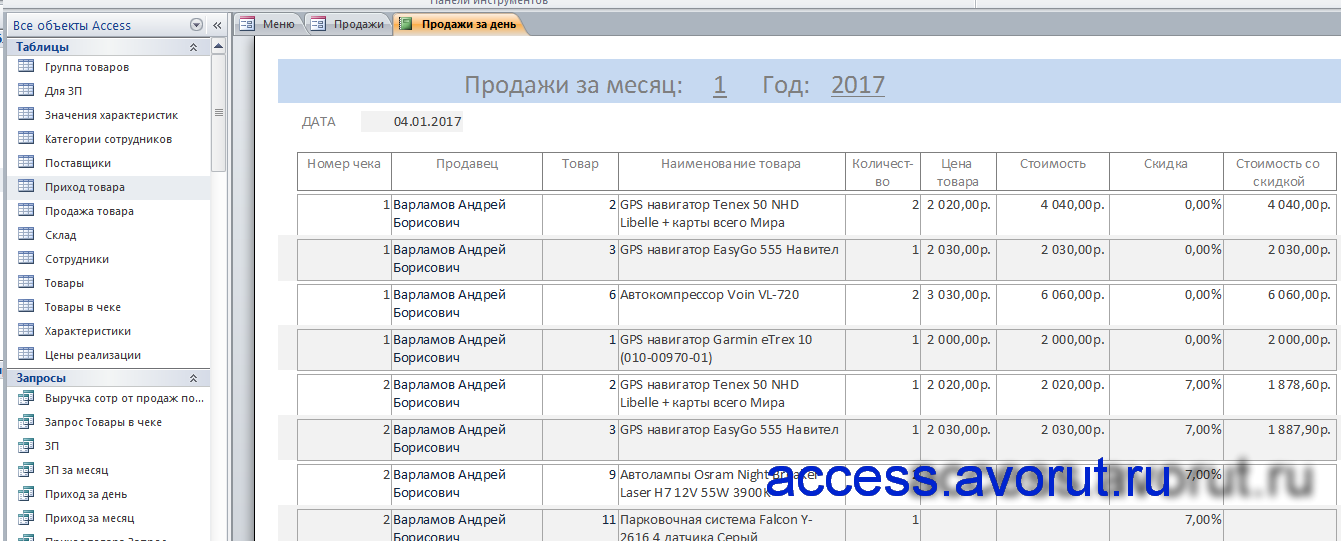Viewport: 1341px width, 541px height.
Task: Select the Товары в чеке table icon
Action: point(26,307)
